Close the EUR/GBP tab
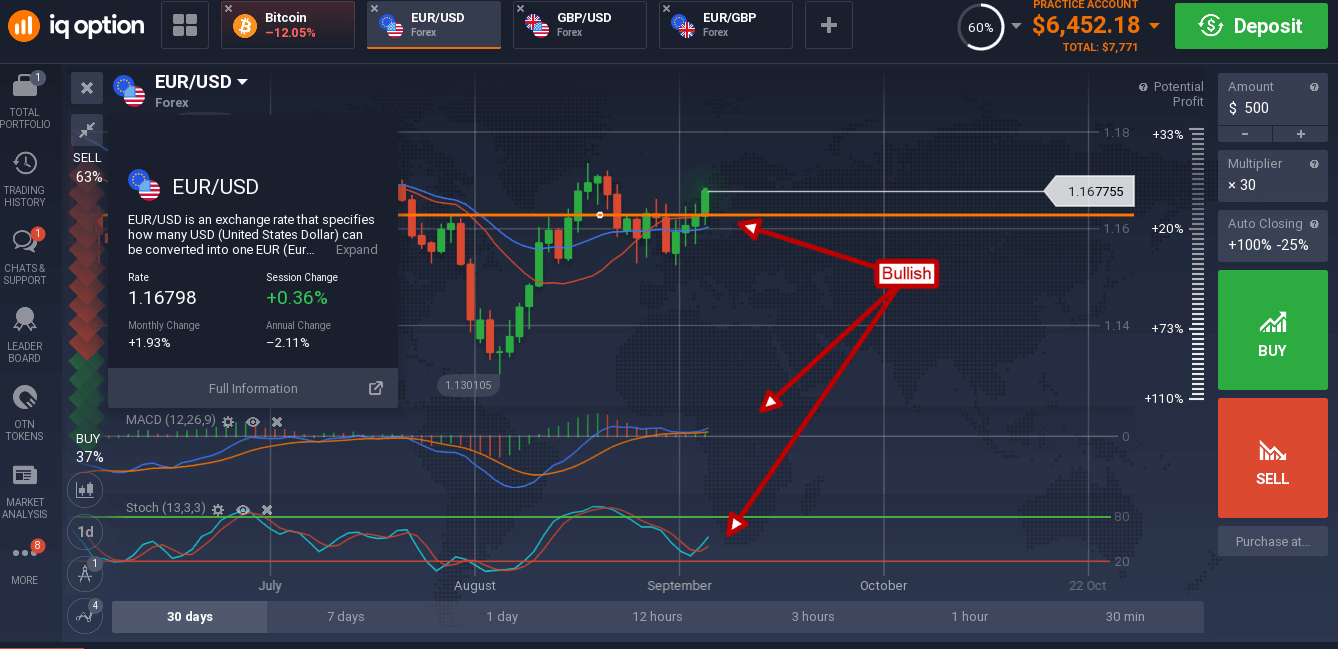The width and height of the screenshot is (1338, 649). [x=667, y=8]
